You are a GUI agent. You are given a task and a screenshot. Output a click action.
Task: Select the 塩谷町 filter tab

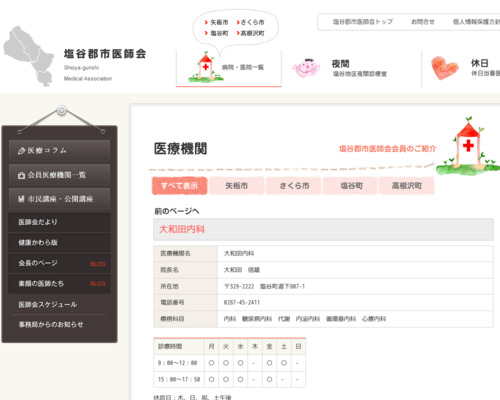pos(351,186)
